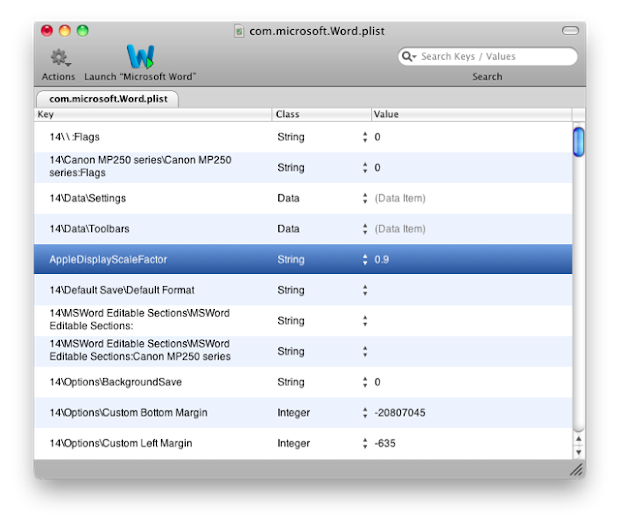Select the 14\Options\BackgroundSave key
Viewport: 620px width, 526px height.
click(115, 382)
